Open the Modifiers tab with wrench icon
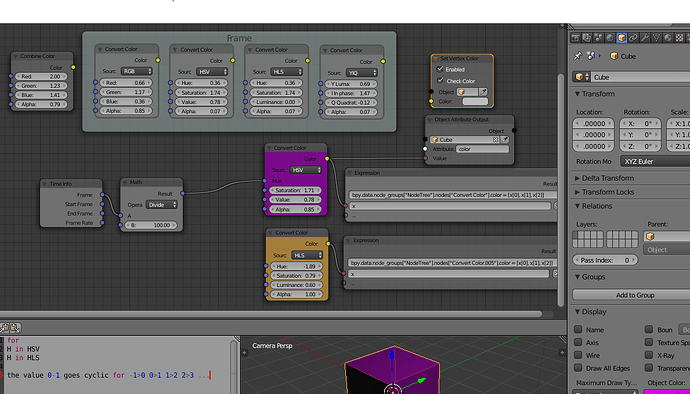 [645, 38]
